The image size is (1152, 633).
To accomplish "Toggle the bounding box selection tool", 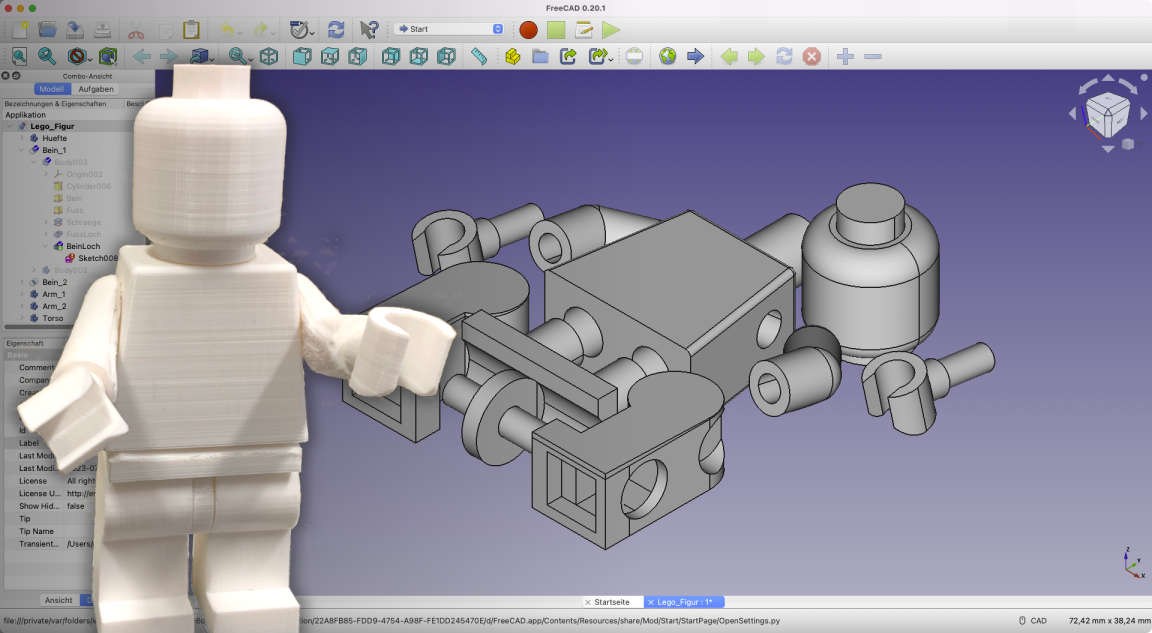I will click(x=108, y=57).
